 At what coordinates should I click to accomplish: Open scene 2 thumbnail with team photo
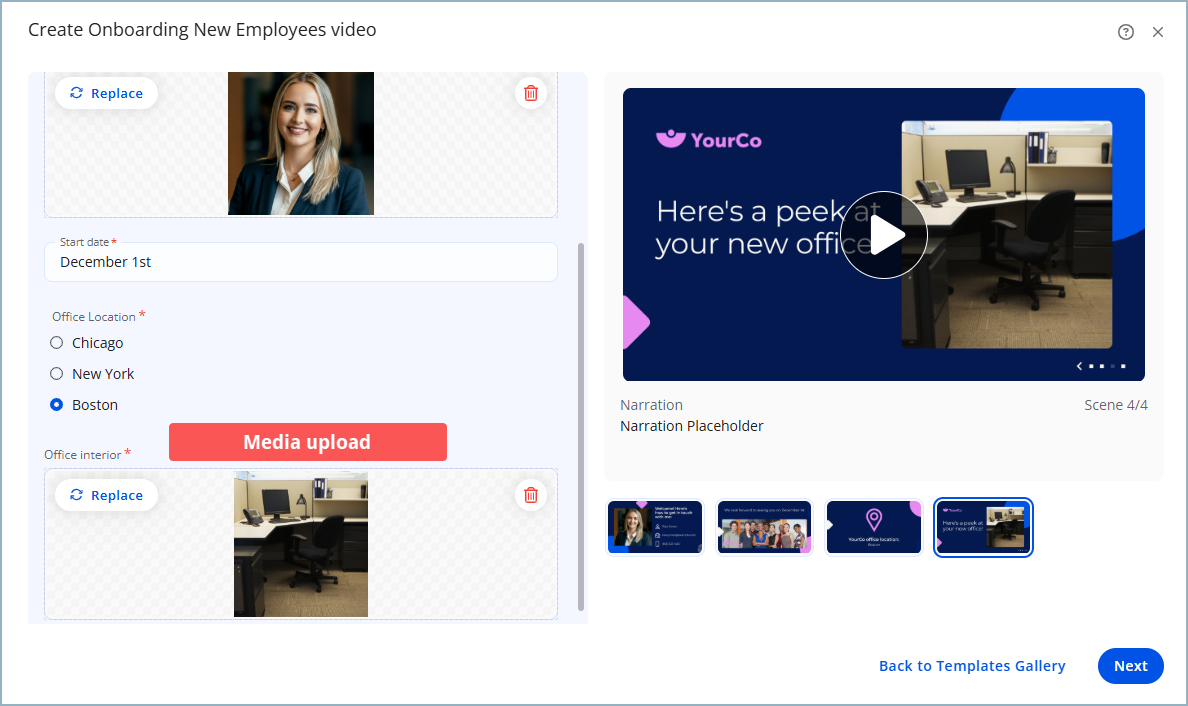[x=764, y=527]
